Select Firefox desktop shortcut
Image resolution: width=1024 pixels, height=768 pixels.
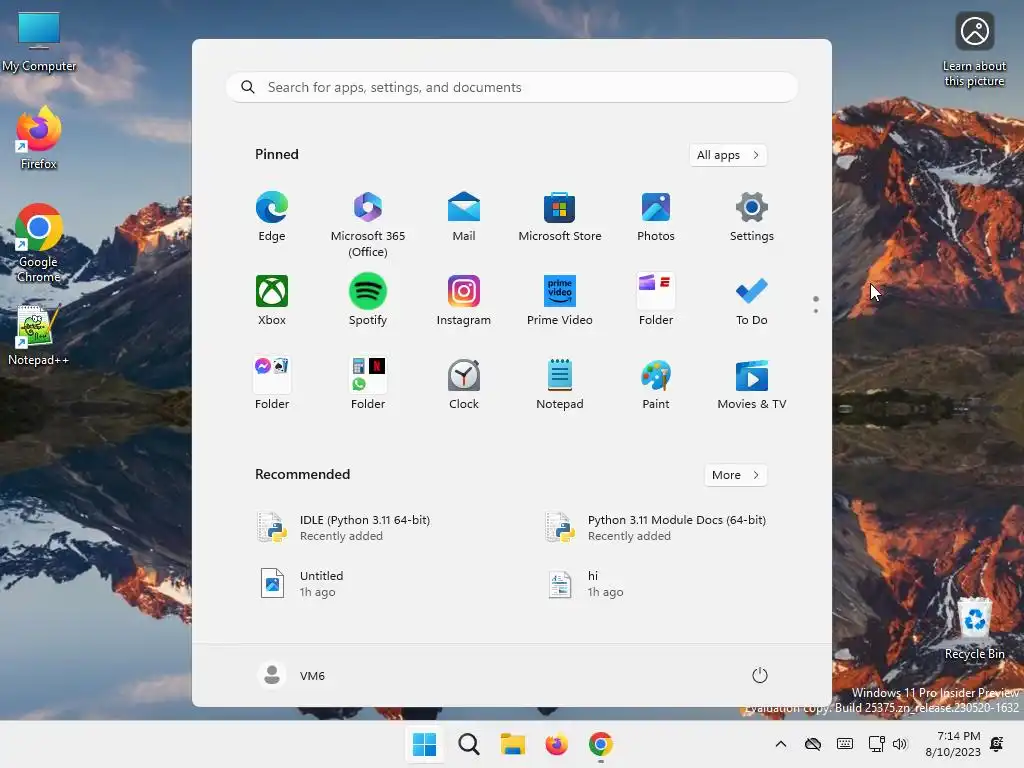pyautogui.click(x=39, y=139)
